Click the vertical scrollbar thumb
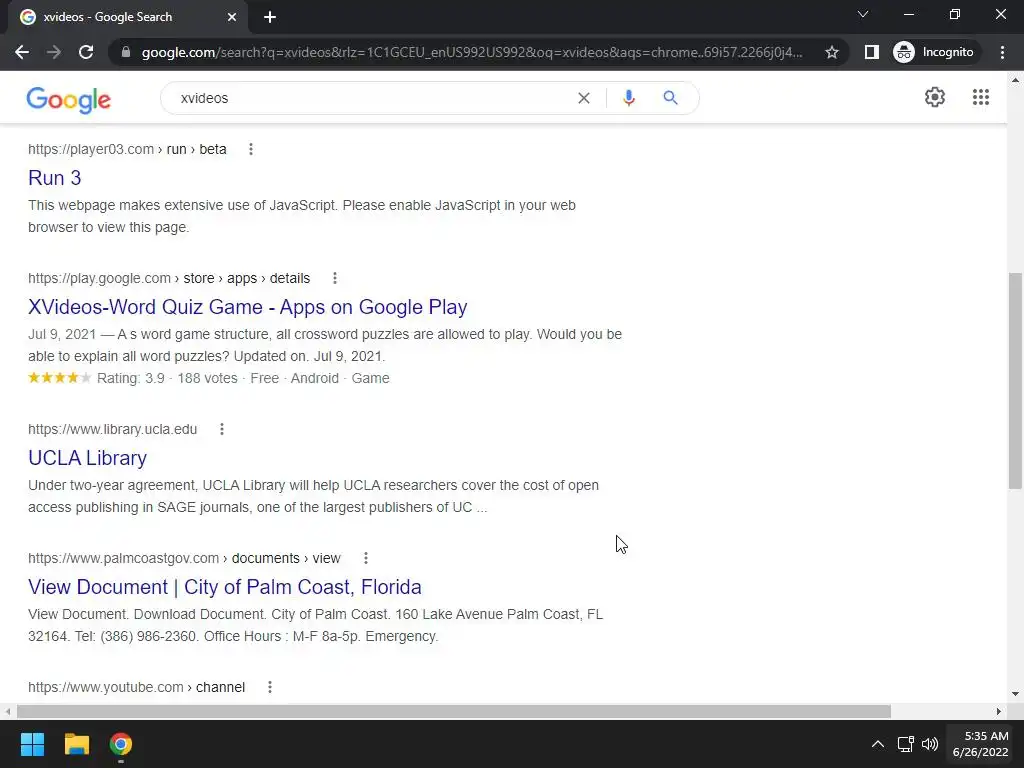Viewport: 1024px width, 768px height. click(x=1015, y=381)
